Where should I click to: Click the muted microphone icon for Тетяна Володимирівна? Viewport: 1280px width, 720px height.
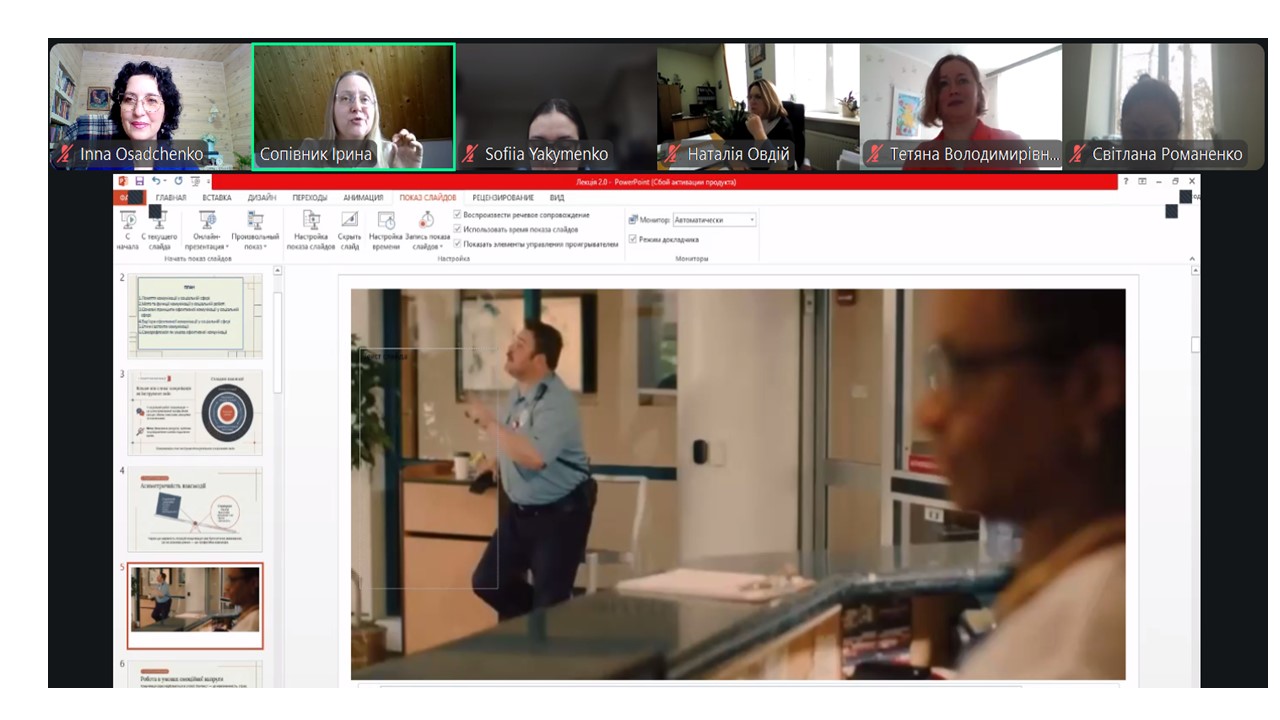pyautogui.click(x=876, y=154)
